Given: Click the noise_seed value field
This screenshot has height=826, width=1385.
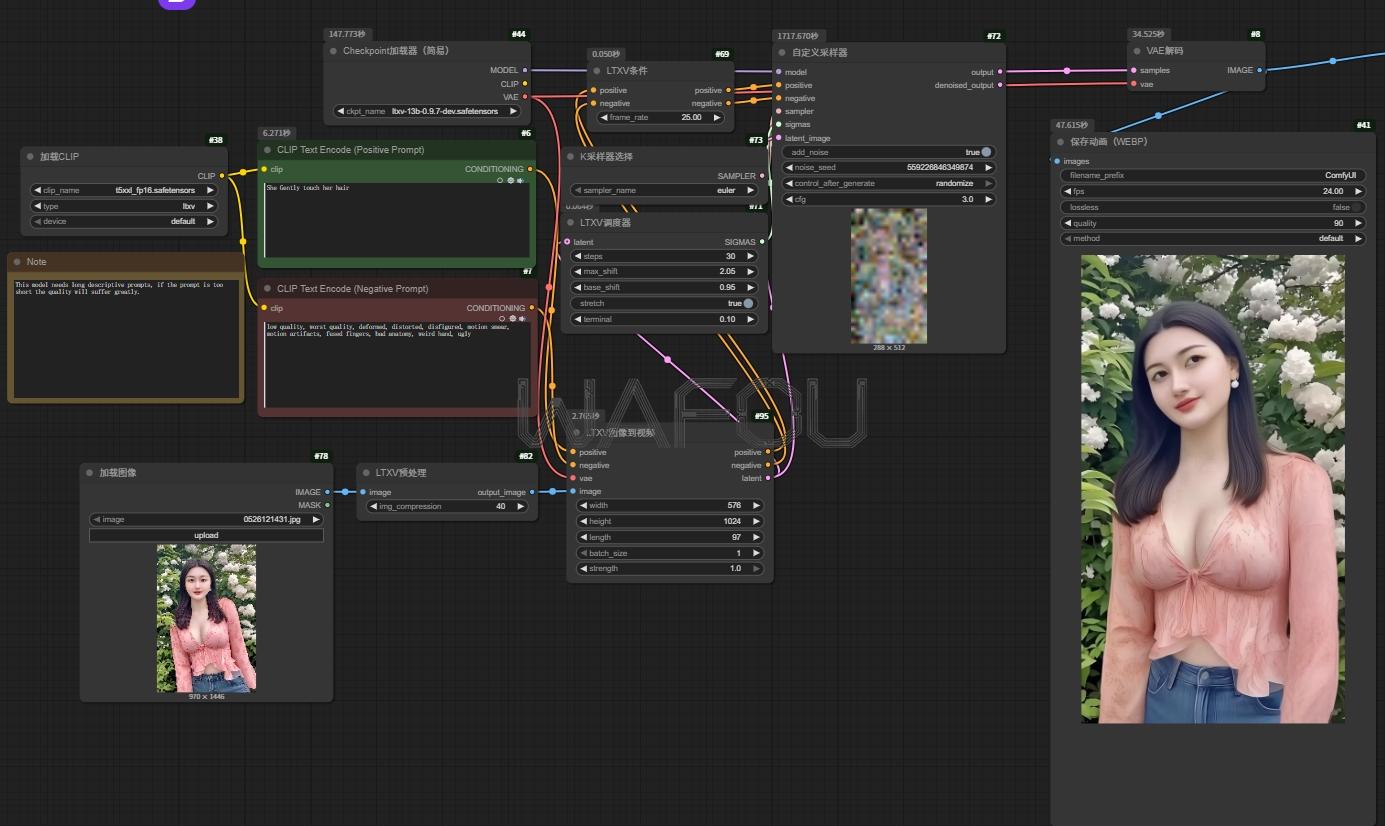Looking at the screenshot, I should (889, 167).
